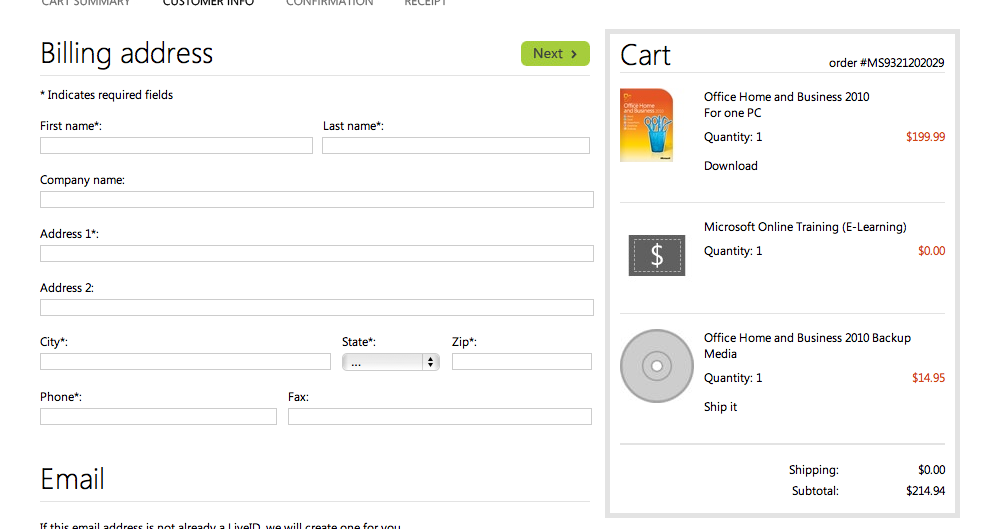This screenshot has height=529, width=1000.
Task: Click the Email section heading
Action: pyautogui.click(x=72, y=479)
